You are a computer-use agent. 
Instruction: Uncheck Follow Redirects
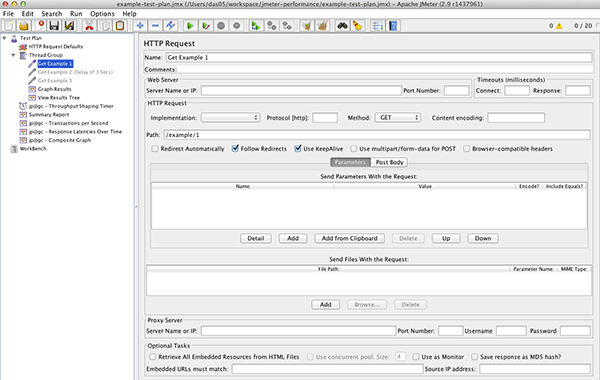(235, 148)
